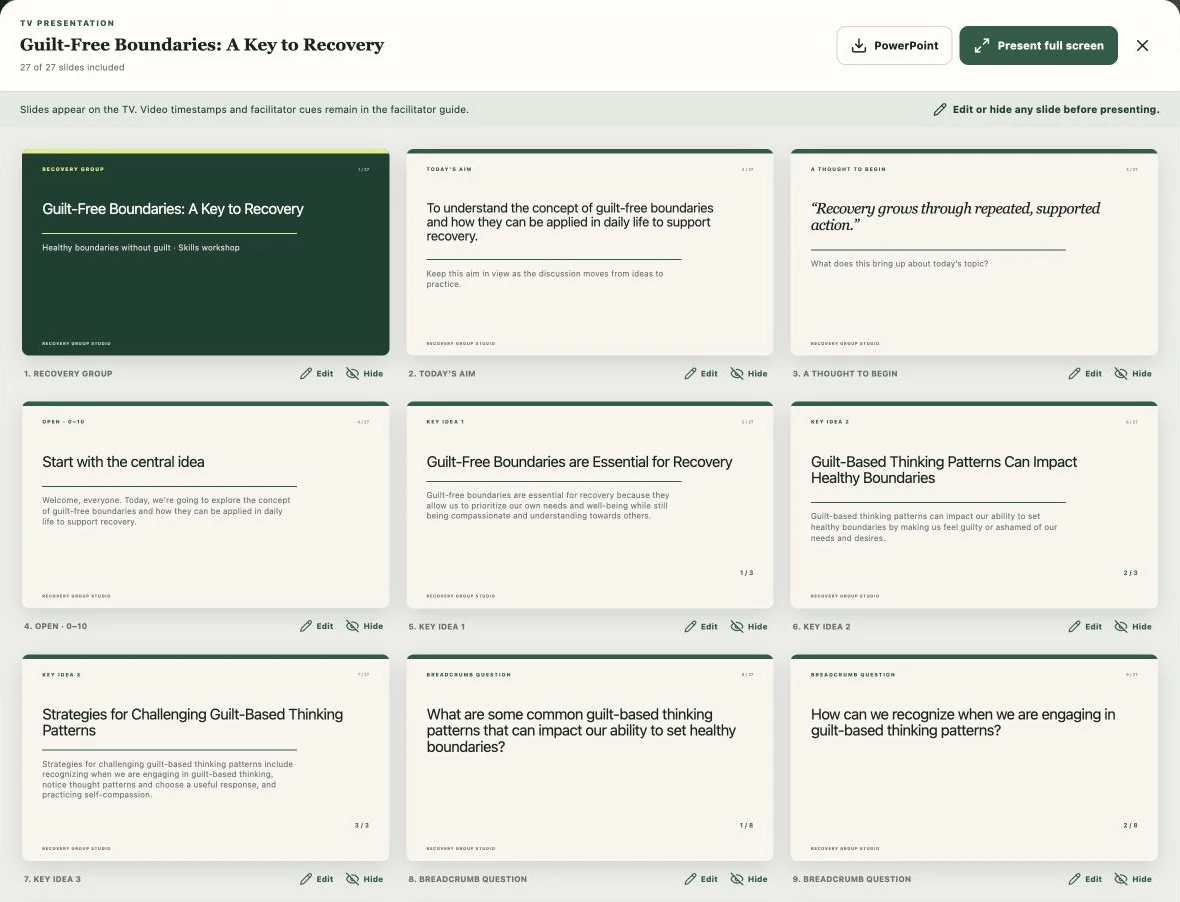Close the TV presentation dialog
This screenshot has height=902, width=1180.
1142,45
